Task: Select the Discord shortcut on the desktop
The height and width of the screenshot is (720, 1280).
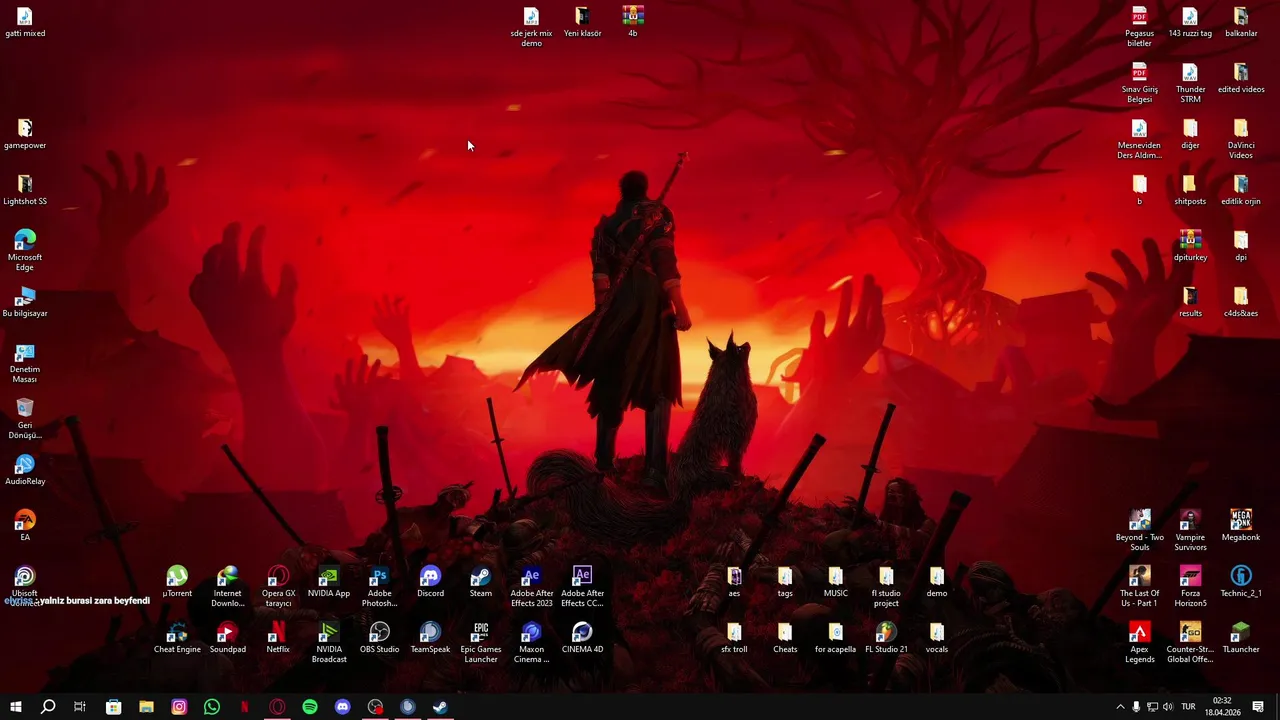Action: (430, 582)
